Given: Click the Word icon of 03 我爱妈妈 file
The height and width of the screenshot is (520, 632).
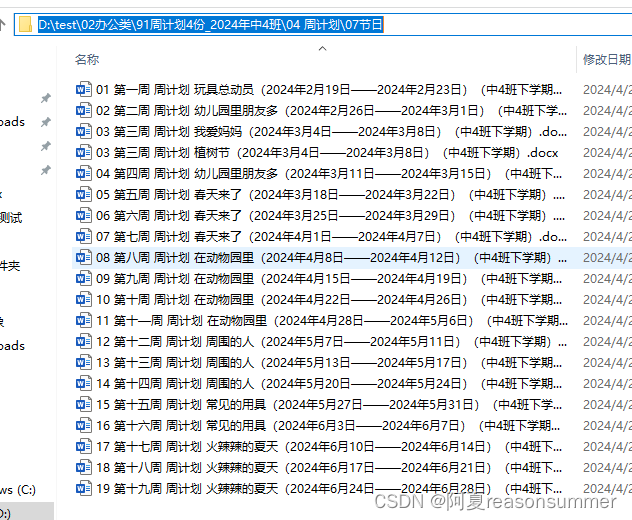Looking at the screenshot, I should point(83,131).
